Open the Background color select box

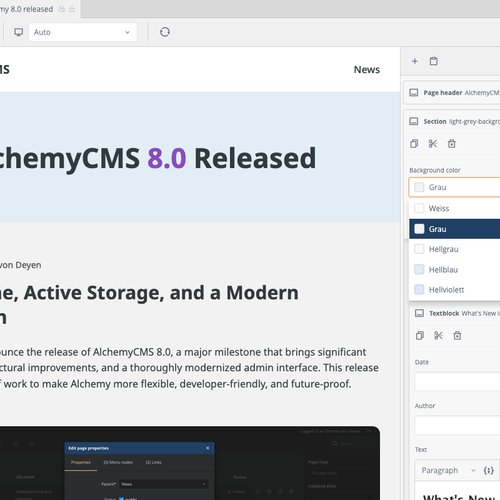point(454,187)
